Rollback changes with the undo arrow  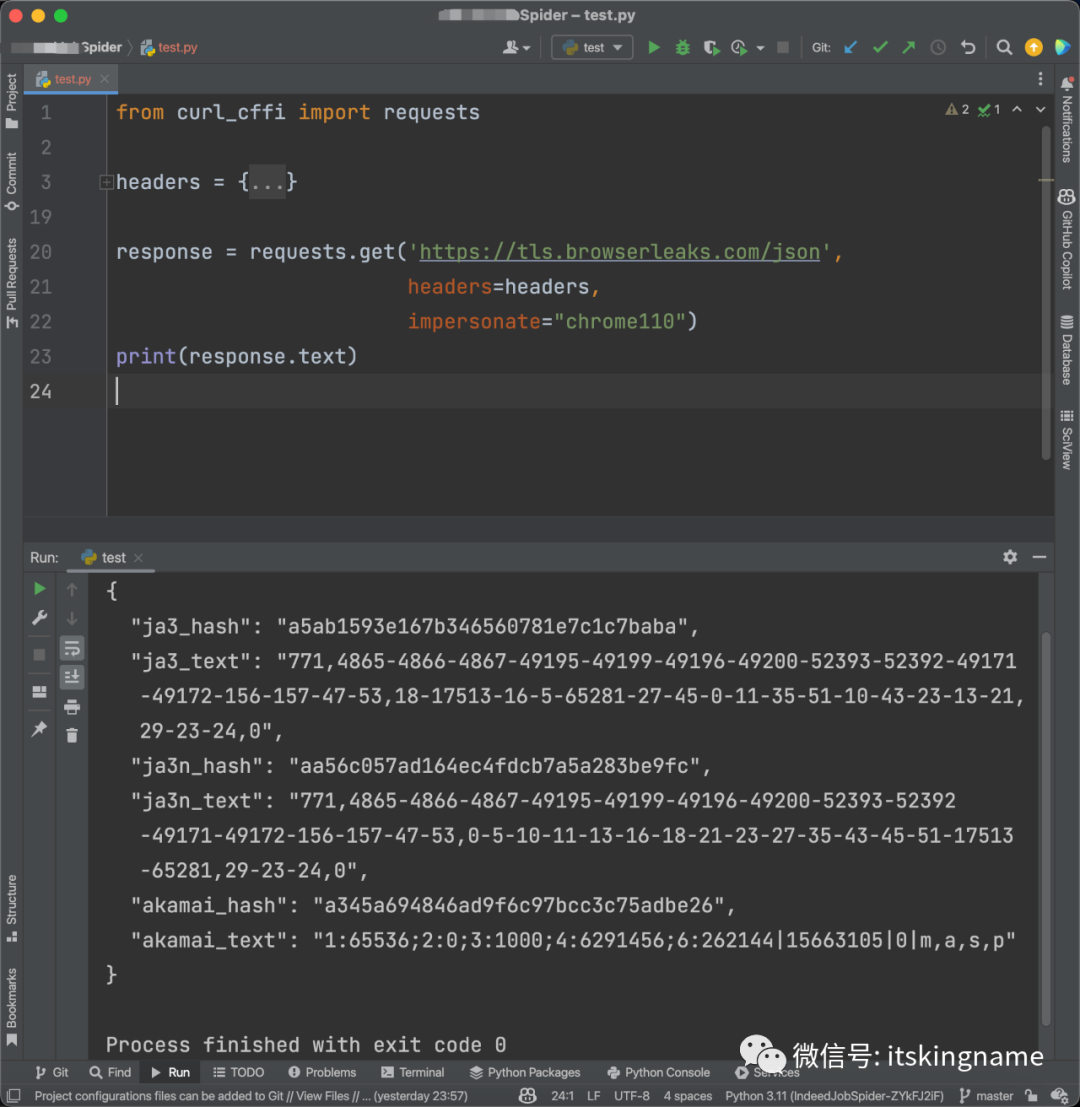point(968,47)
